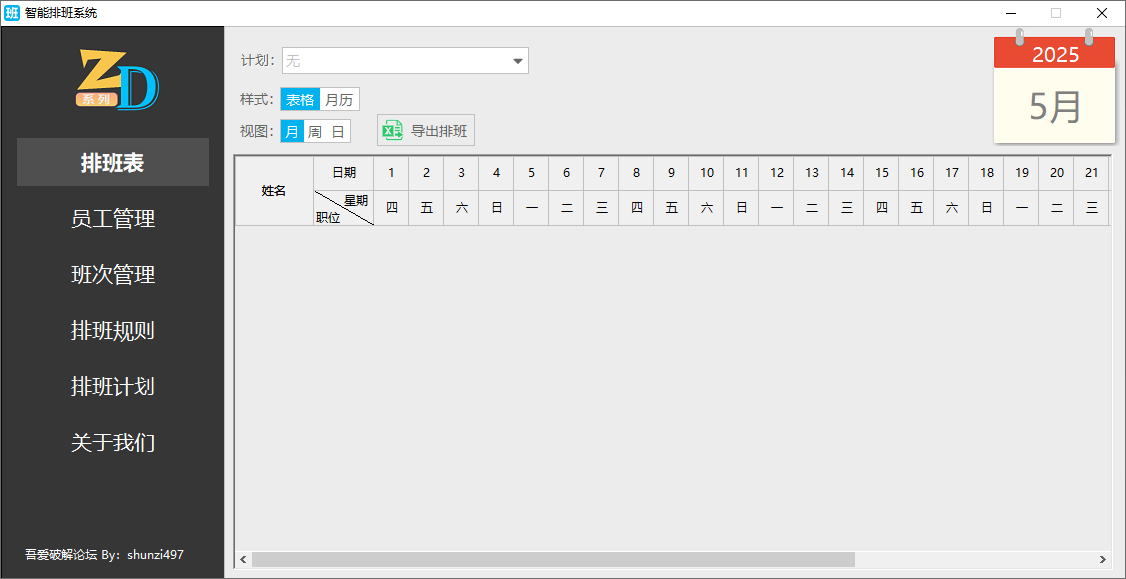Click left arrow of horizontal scrollbar
Image resolution: width=1126 pixels, height=579 pixels.
(x=243, y=559)
